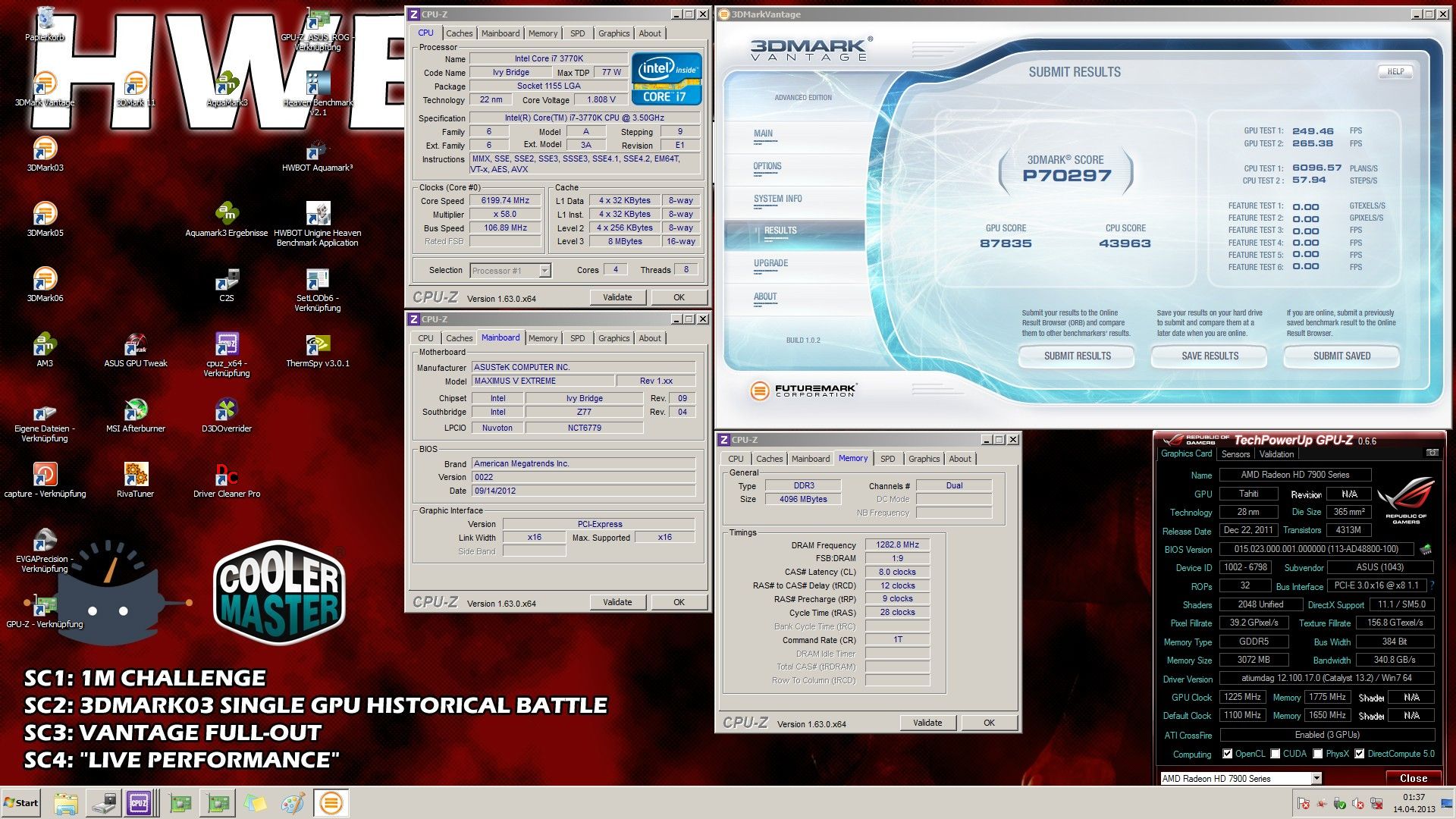The width and height of the screenshot is (1456, 819).
Task: Select Graphics tab in Memory CPU-Z window
Action: pos(924,459)
